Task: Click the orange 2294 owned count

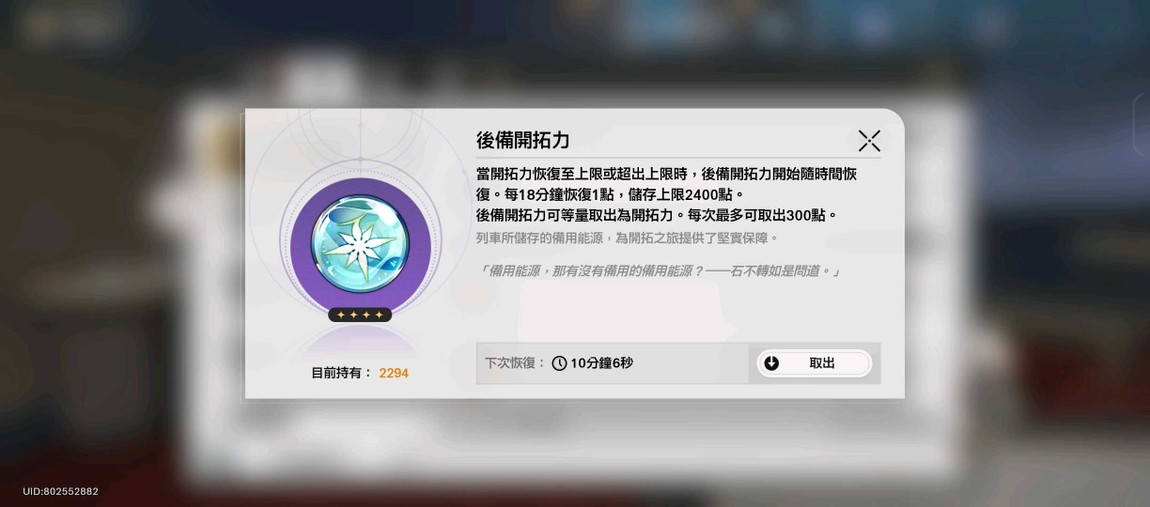Action: pos(394,373)
